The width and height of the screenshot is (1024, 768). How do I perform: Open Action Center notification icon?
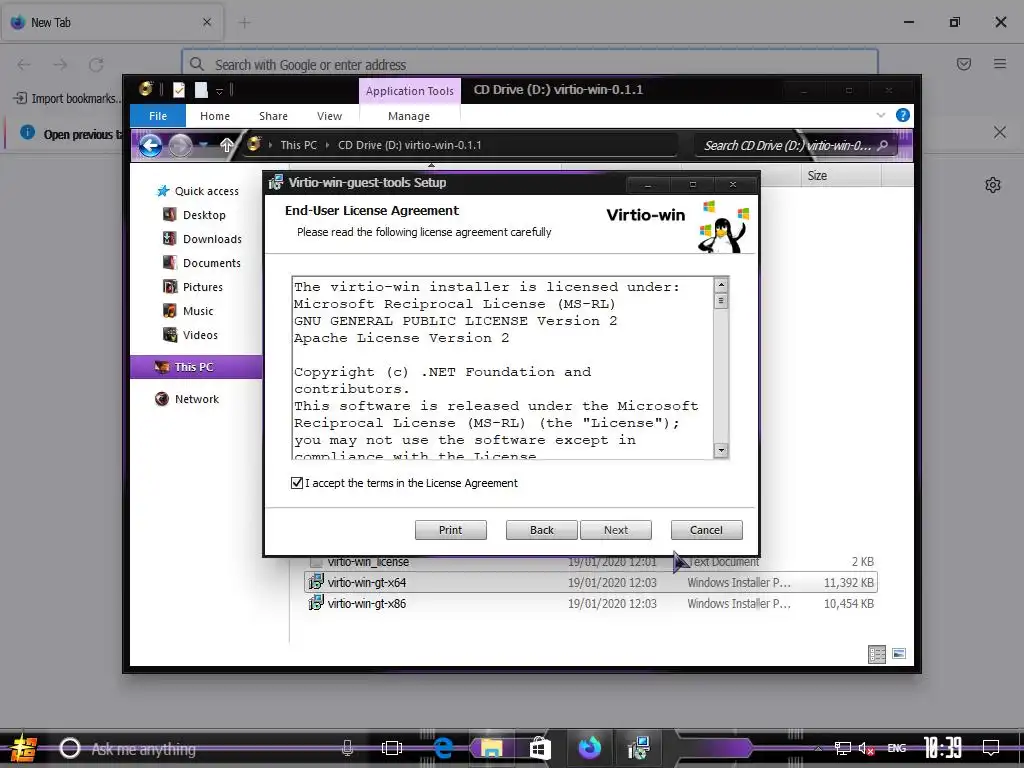pyautogui.click(x=991, y=748)
